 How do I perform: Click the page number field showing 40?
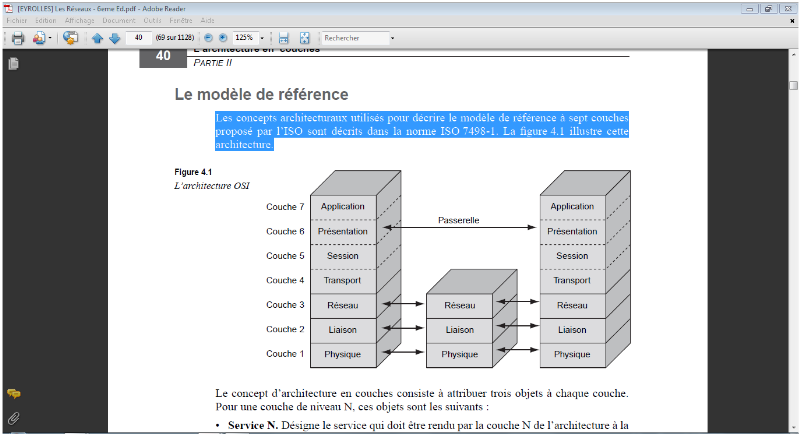point(138,38)
